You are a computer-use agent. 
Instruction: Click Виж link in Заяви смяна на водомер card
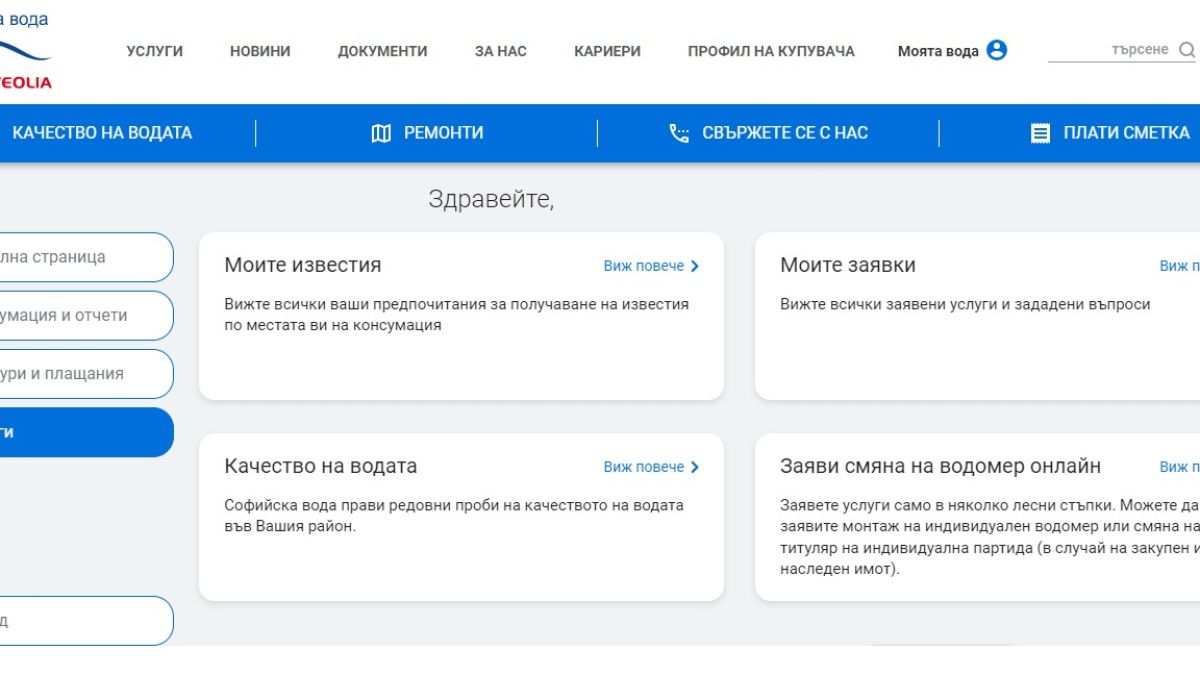click(1179, 467)
